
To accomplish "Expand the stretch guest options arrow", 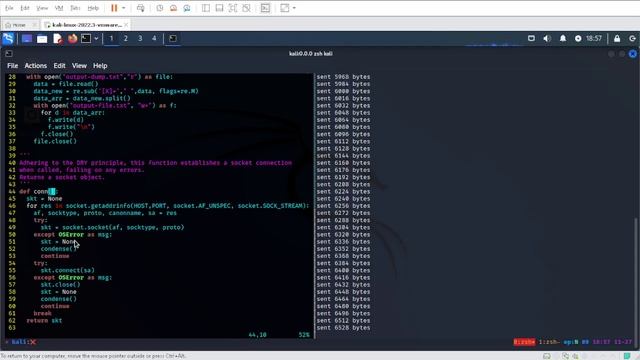I will coord(294,8).
